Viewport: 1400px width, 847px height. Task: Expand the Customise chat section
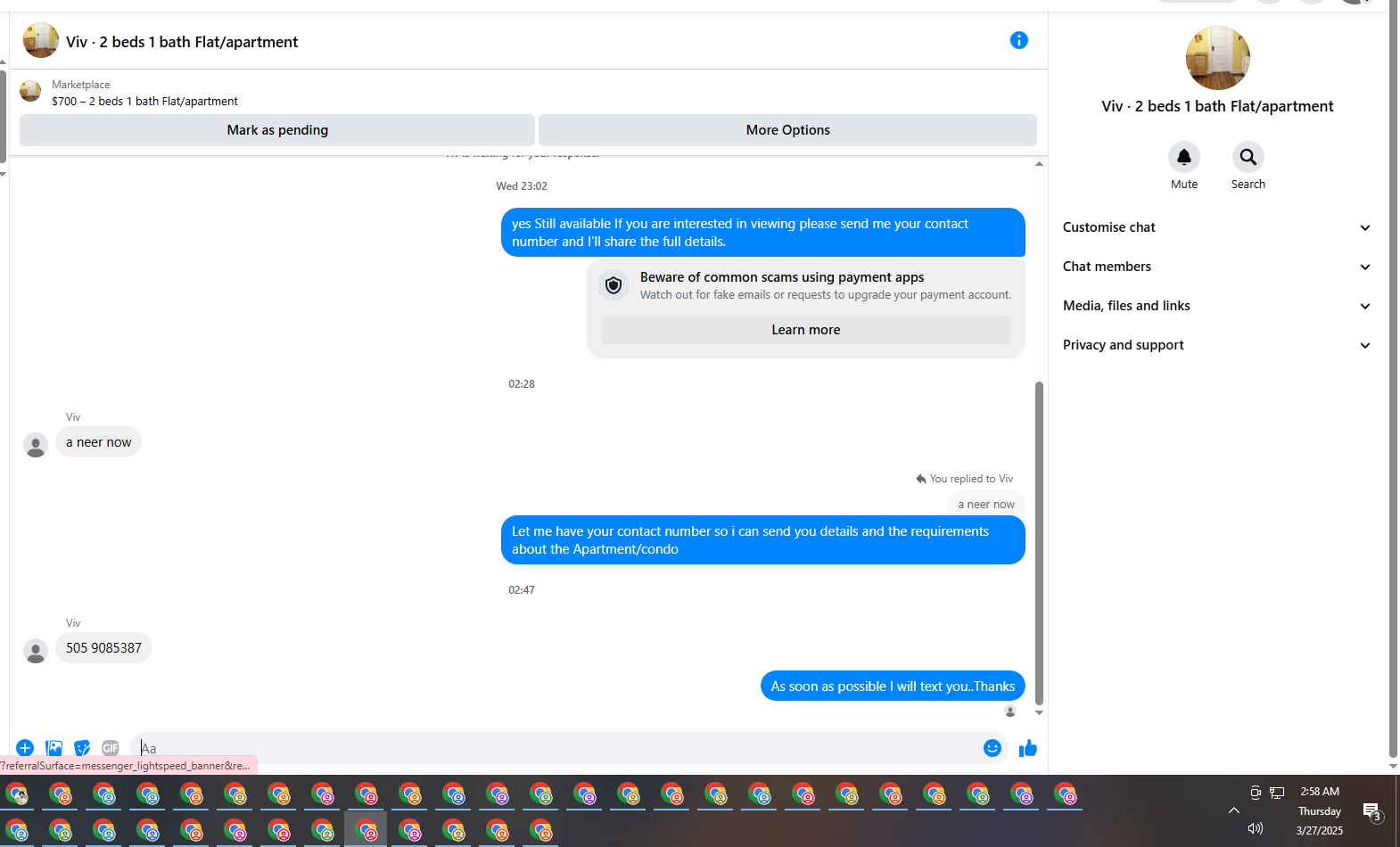(1216, 227)
